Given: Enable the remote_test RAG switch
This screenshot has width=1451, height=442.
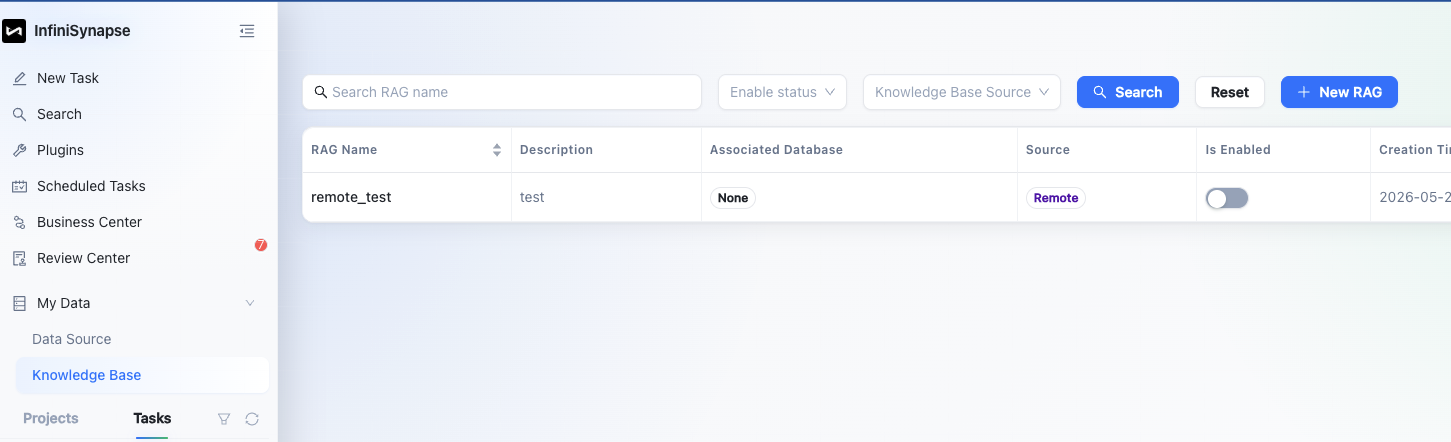Looking at the screenshot, I should coord(1227,198).
